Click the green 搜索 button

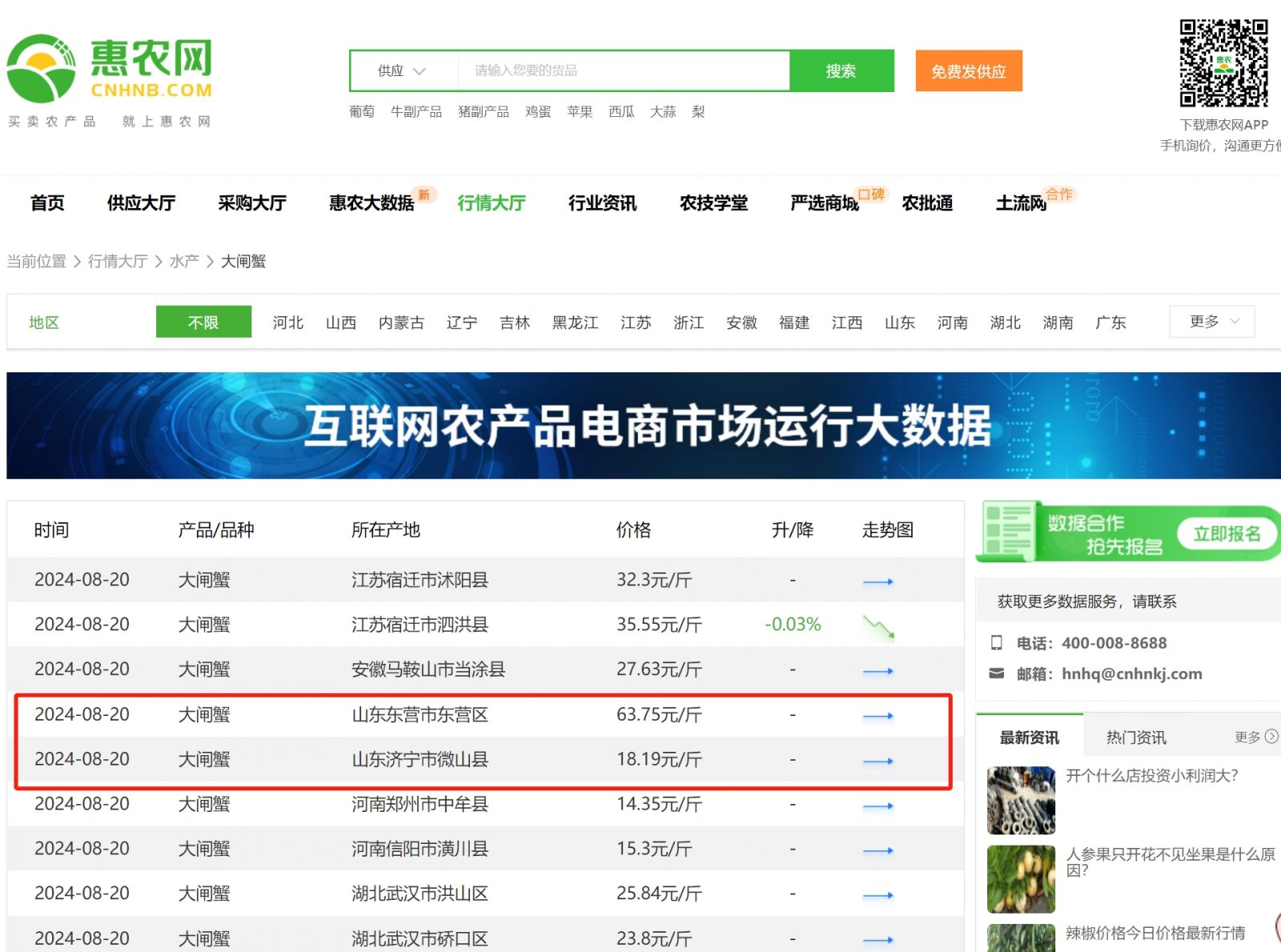pos(841,70)
